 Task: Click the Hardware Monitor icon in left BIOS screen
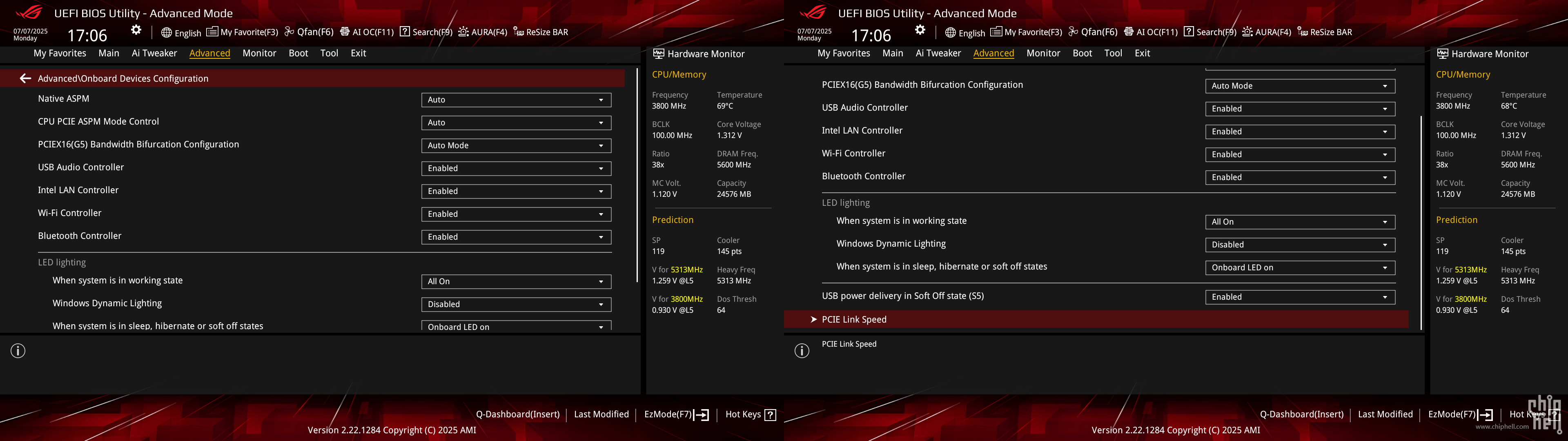[659, 53]
